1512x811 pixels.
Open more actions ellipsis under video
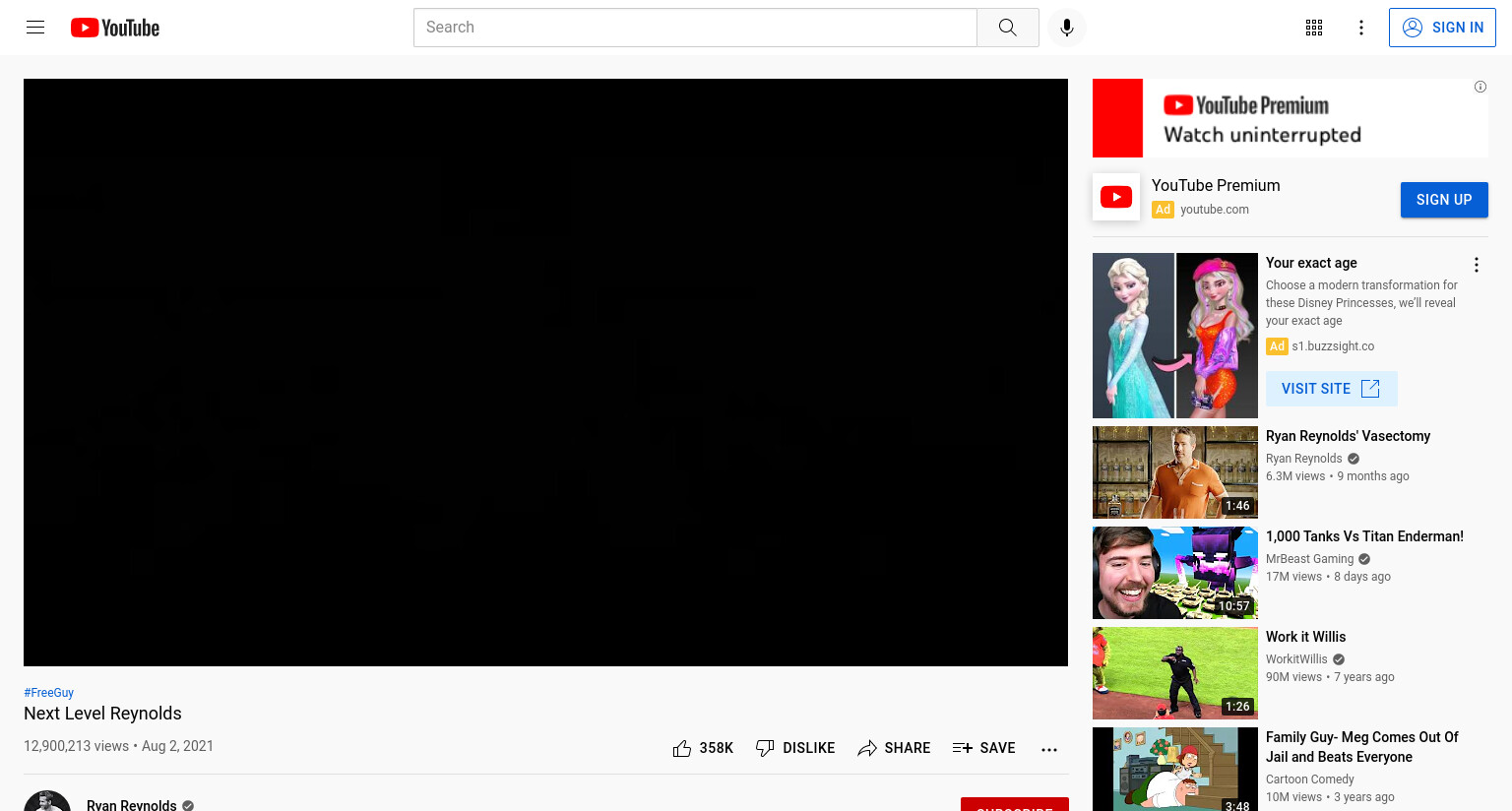1049,749
